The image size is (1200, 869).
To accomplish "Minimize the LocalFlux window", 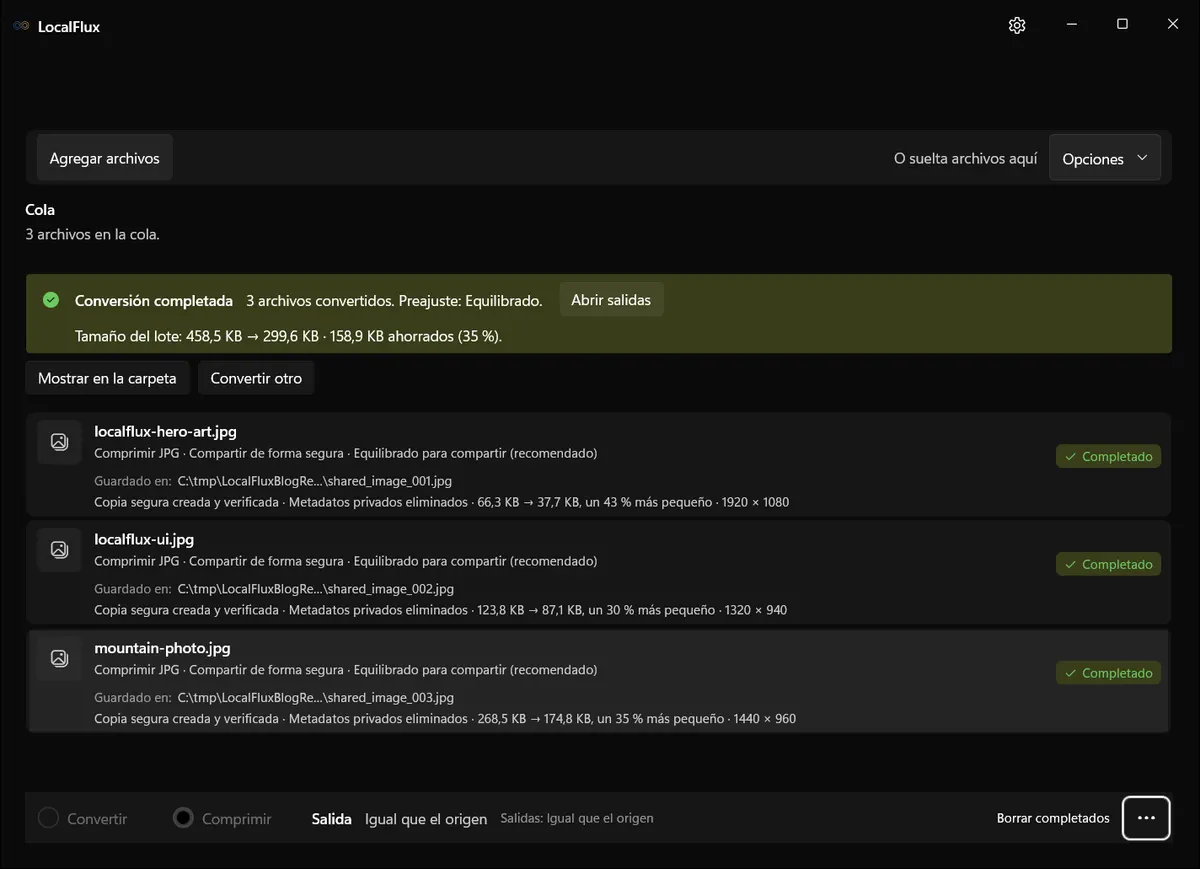I will coord(1071,25).
